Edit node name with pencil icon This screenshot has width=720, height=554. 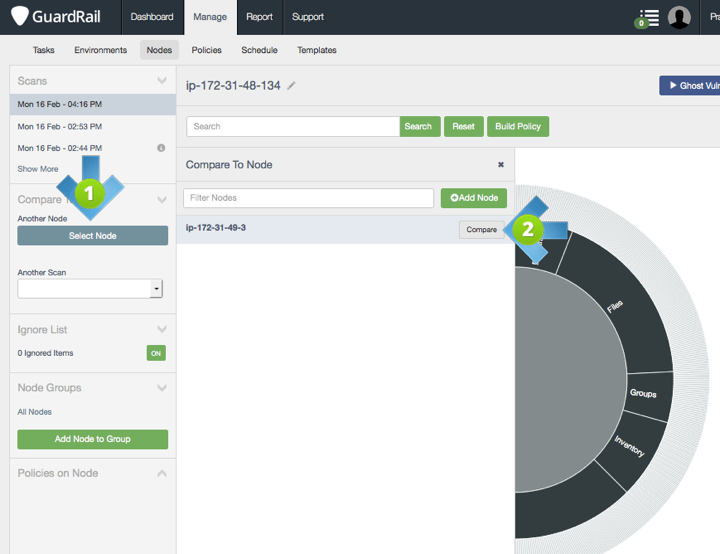pyautogui.click(x=291, y=85)
